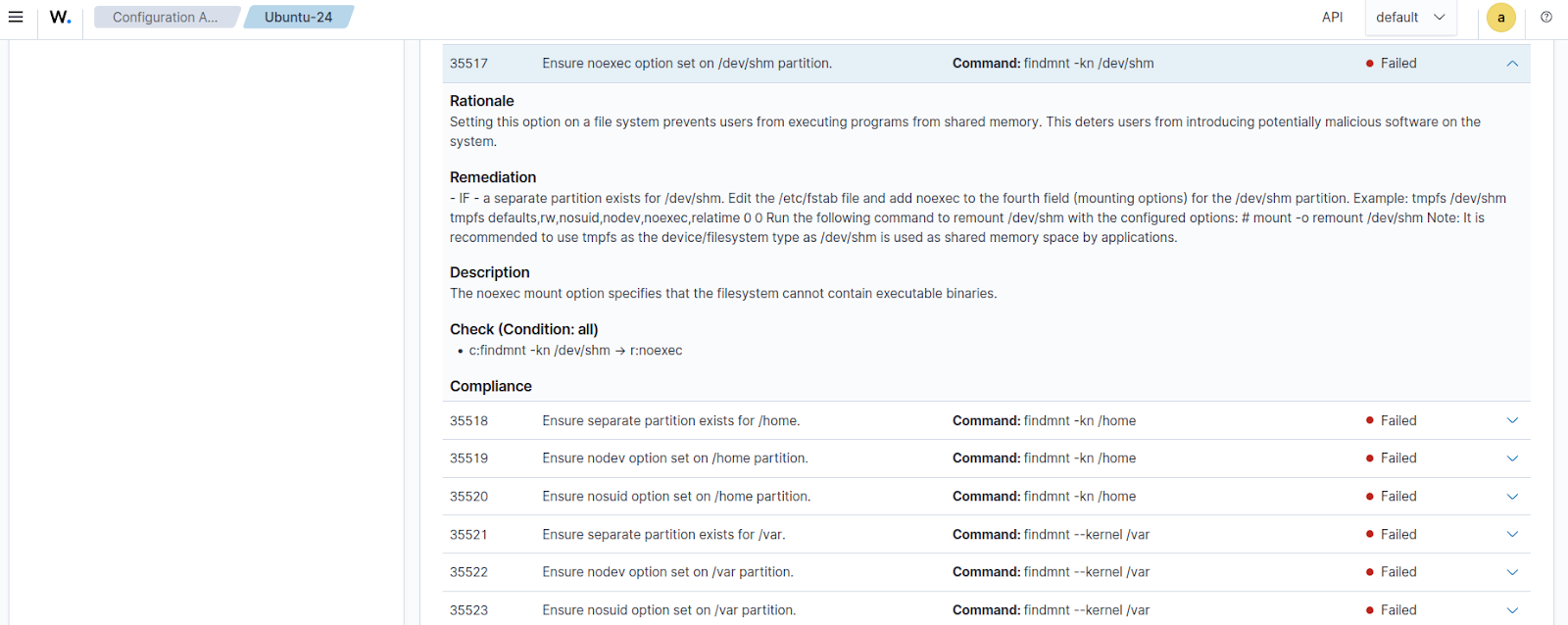Go to Configuration A... breadcrumb
Screen dimensions: 1568x625
166,17
